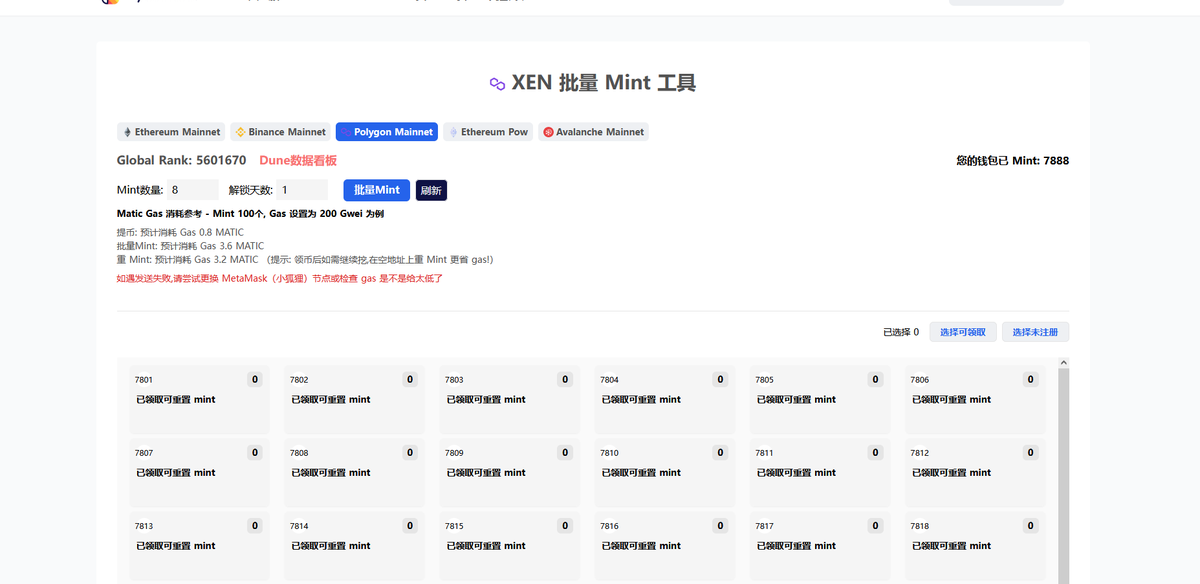Switch to Ethereum Pow network tab
The image size is (1200, 584).
[488, 132]
